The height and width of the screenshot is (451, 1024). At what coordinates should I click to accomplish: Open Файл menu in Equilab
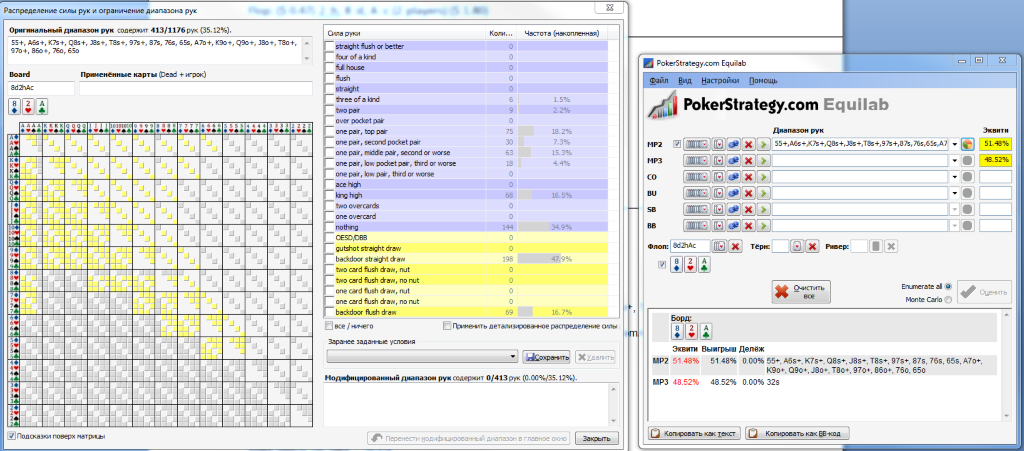click(x=658, y=81)
